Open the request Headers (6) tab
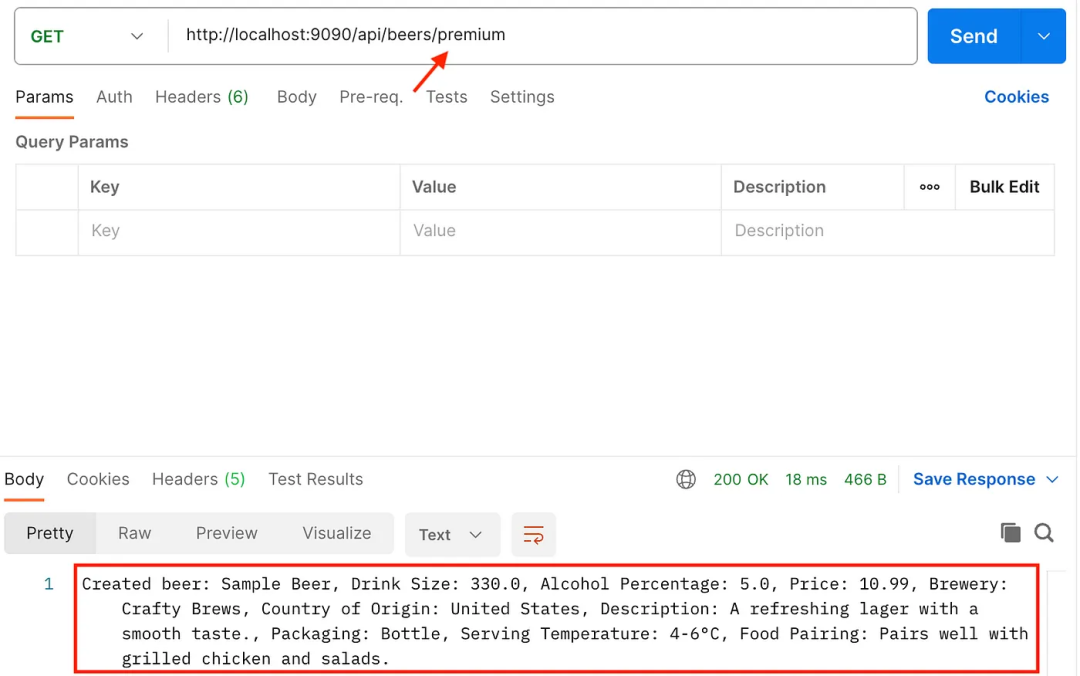The image size is (1080, 676). click(202, 97)
